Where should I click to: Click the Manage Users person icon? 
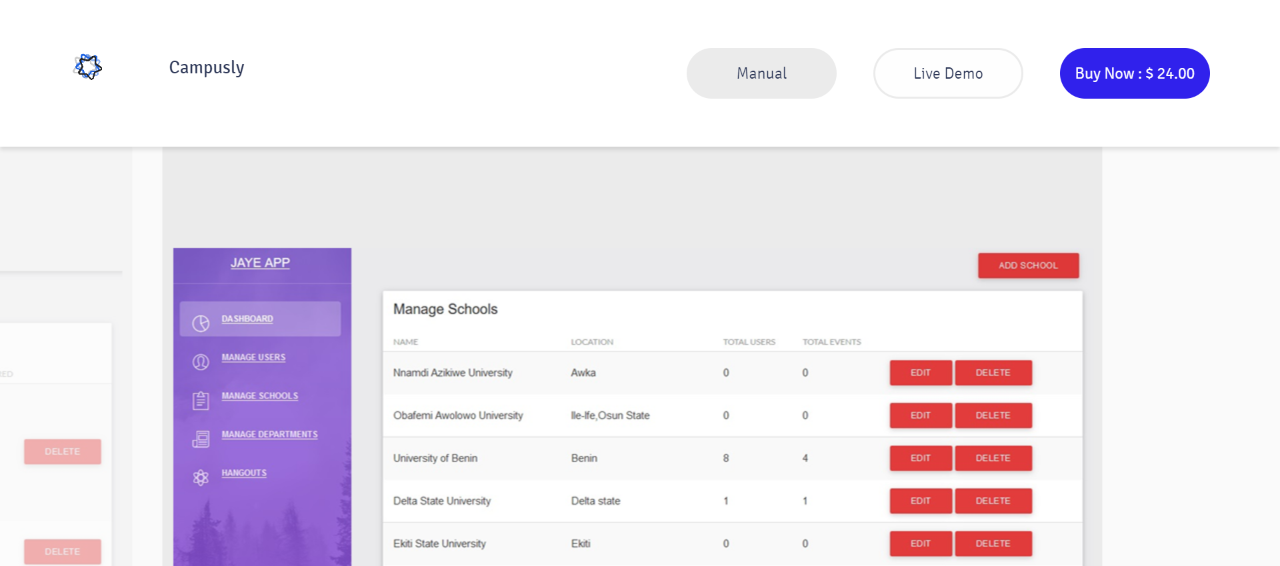tap(201, 362)
